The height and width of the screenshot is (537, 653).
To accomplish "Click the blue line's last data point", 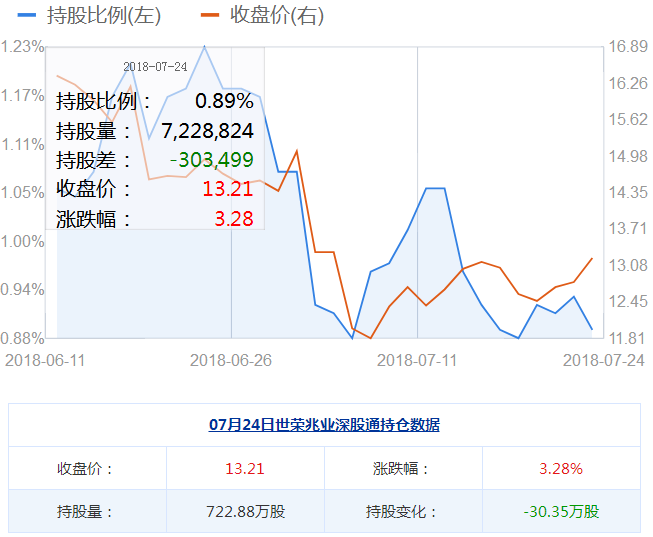I will tap(592, 329).
